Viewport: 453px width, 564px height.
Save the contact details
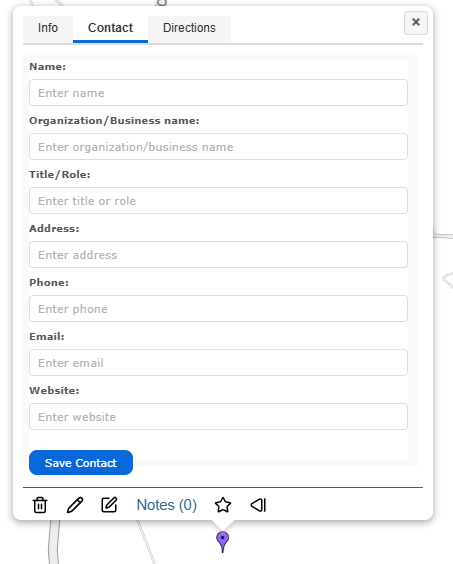[81, 463]
